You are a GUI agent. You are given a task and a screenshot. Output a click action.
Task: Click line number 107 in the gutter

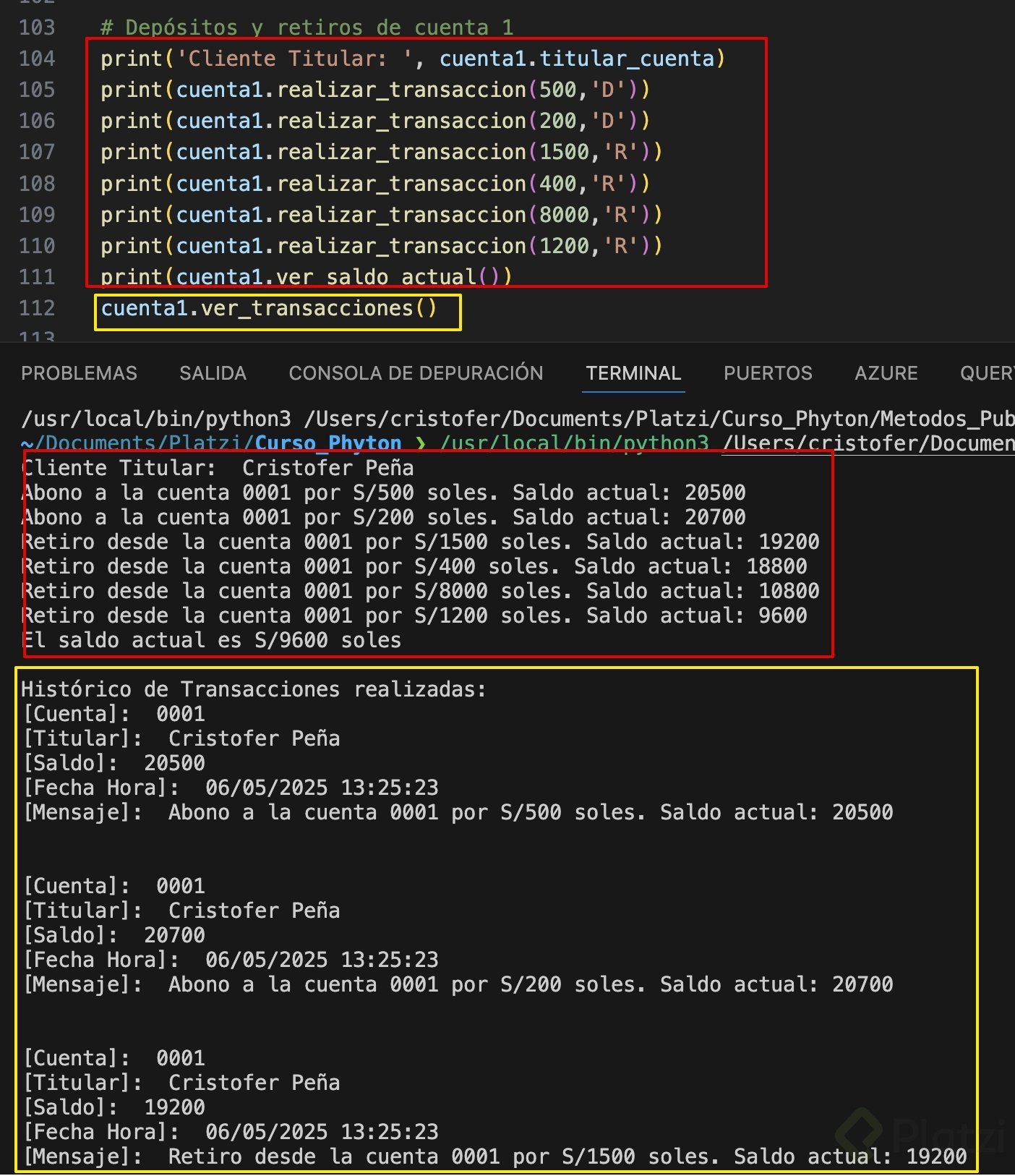pos(37,152)
